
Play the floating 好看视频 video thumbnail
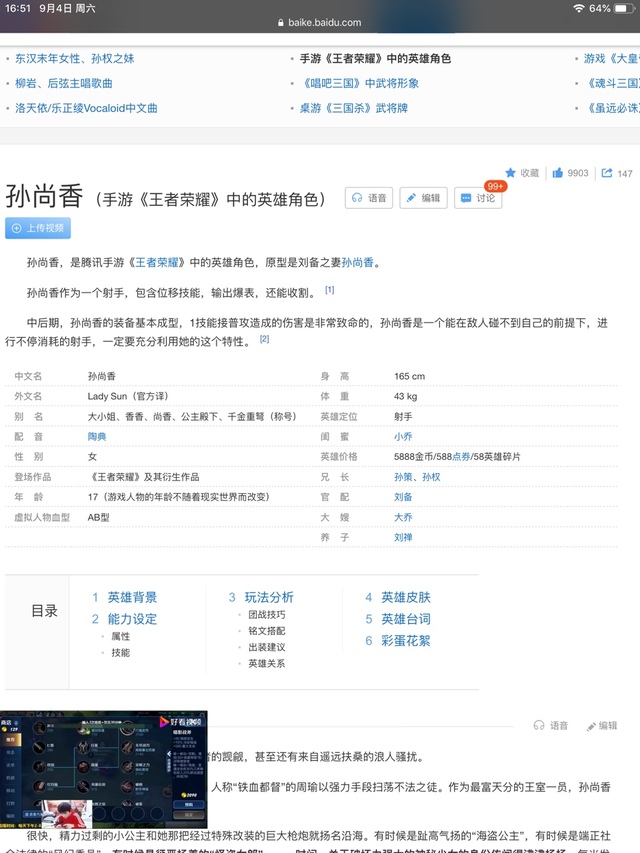[x=103, y=769]
